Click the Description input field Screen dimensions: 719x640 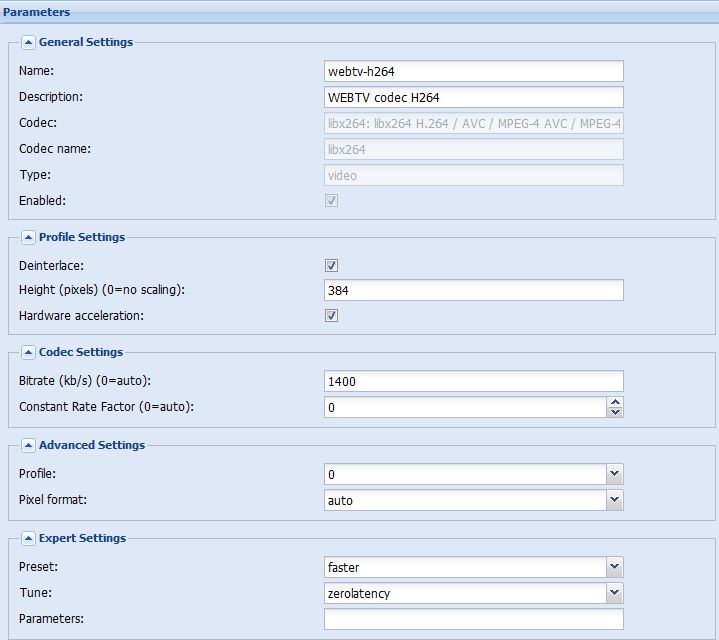(x=474, y=98)
